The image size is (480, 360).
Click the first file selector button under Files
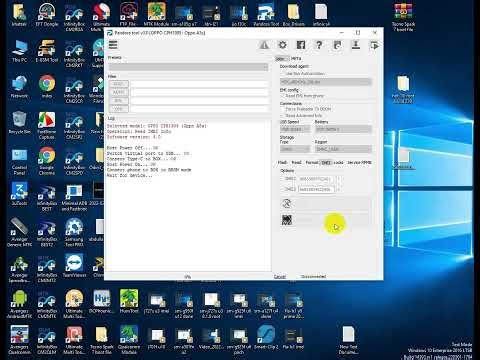[x=119, y=84]
